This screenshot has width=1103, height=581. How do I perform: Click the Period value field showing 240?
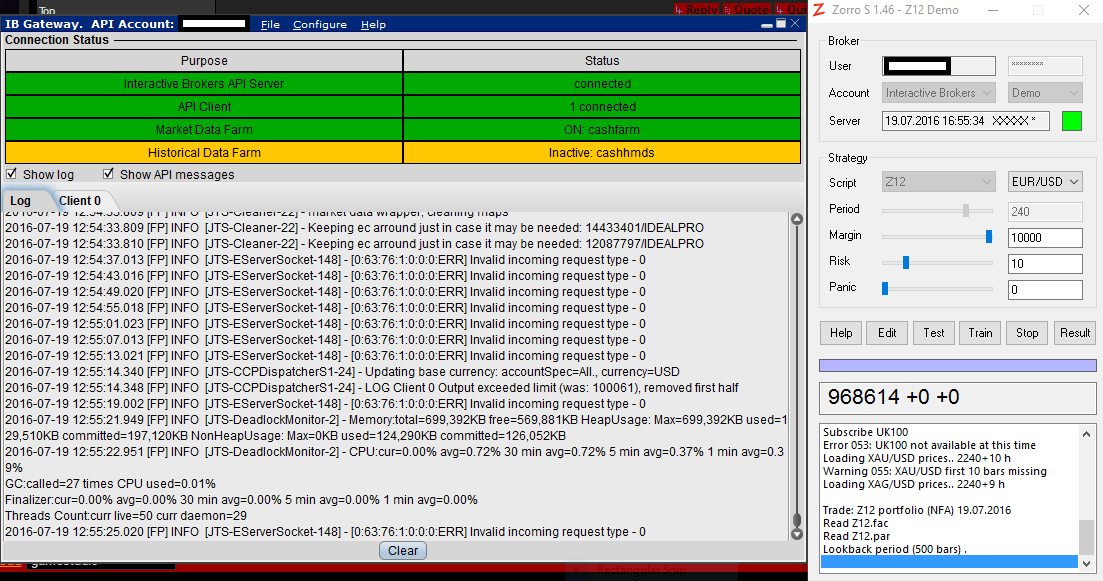click(x=1045, y=212)
